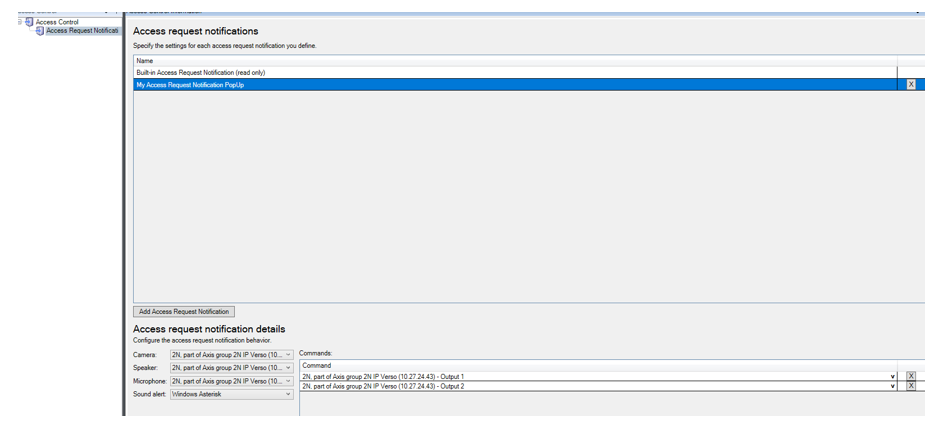Viewport: 950px width, 423px height.
Task: Open the Microphone dropdown
Action: click(289, 381)
